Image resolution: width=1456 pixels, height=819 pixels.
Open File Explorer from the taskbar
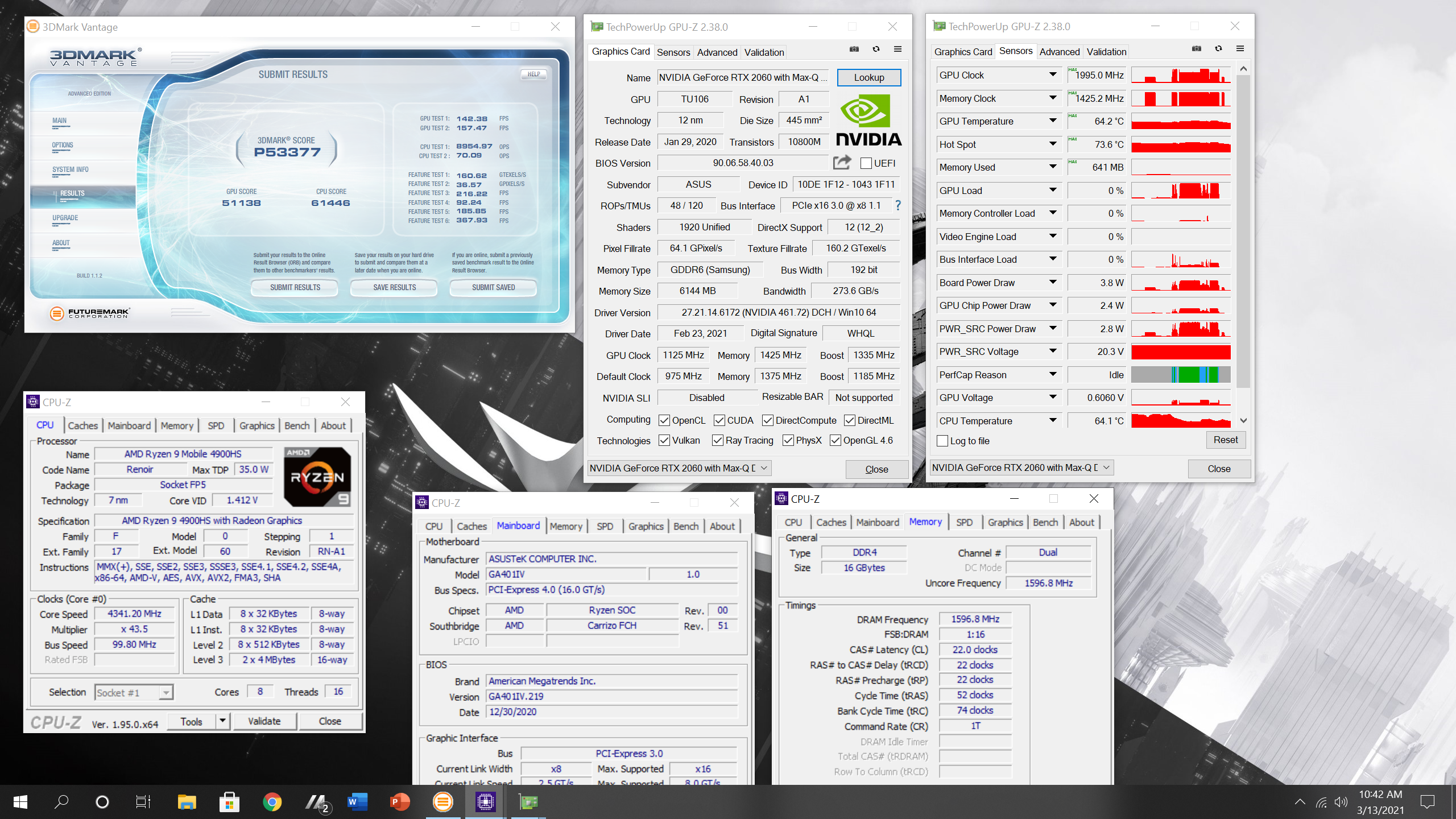[x=187, y=802]
